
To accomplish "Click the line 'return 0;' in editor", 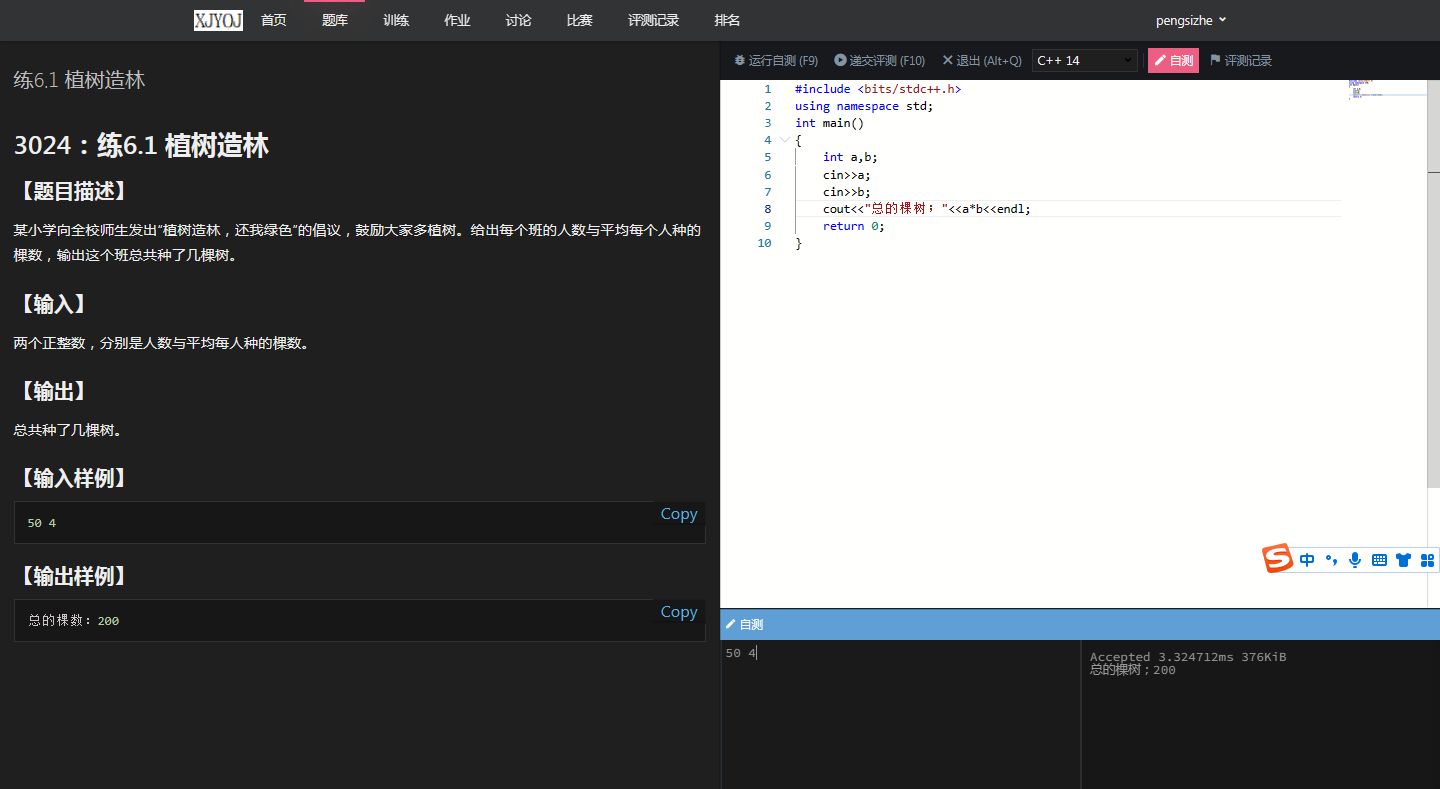I will 854,226.
